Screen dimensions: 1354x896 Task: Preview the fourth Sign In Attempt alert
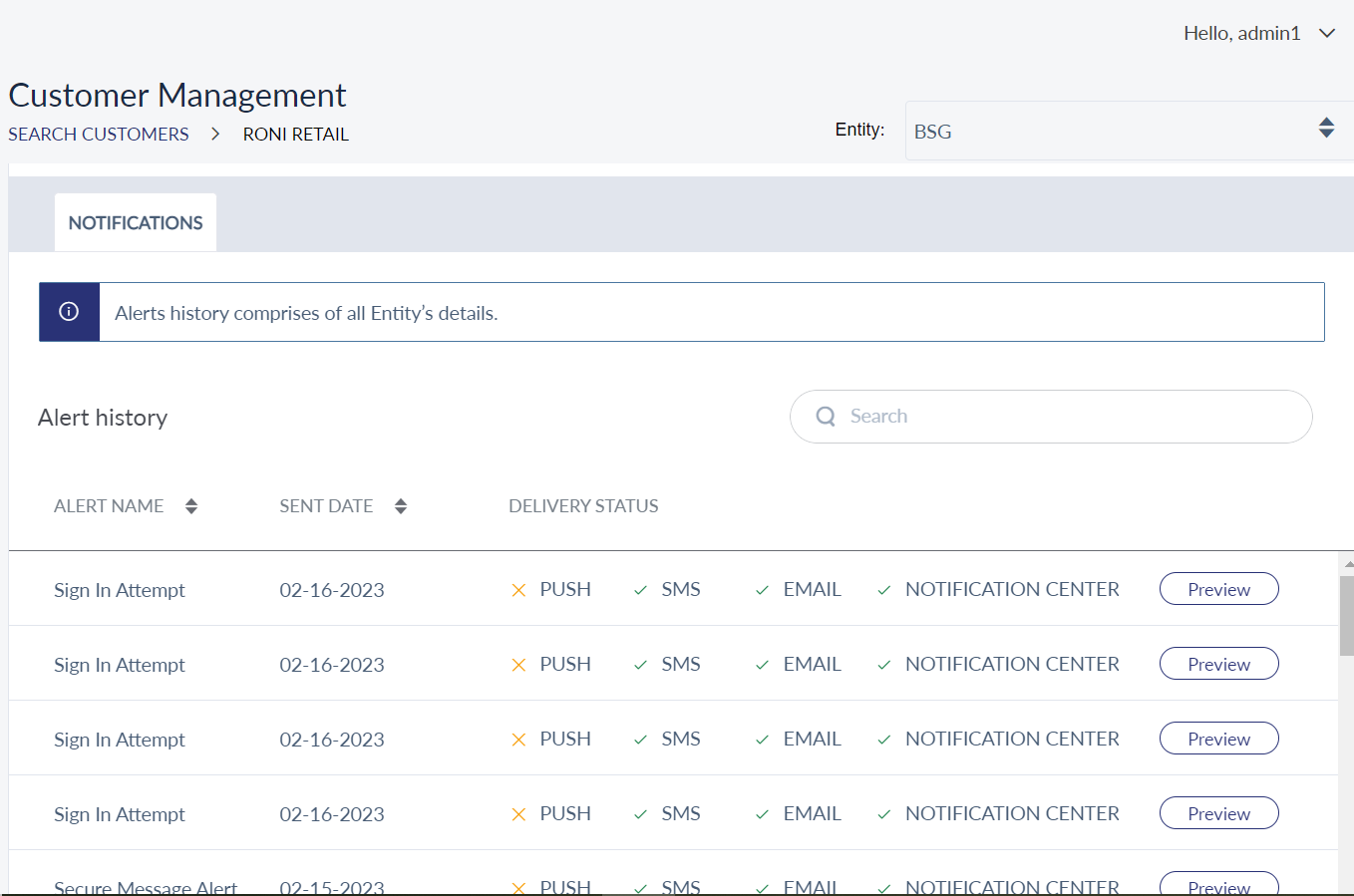point(1218,813)
